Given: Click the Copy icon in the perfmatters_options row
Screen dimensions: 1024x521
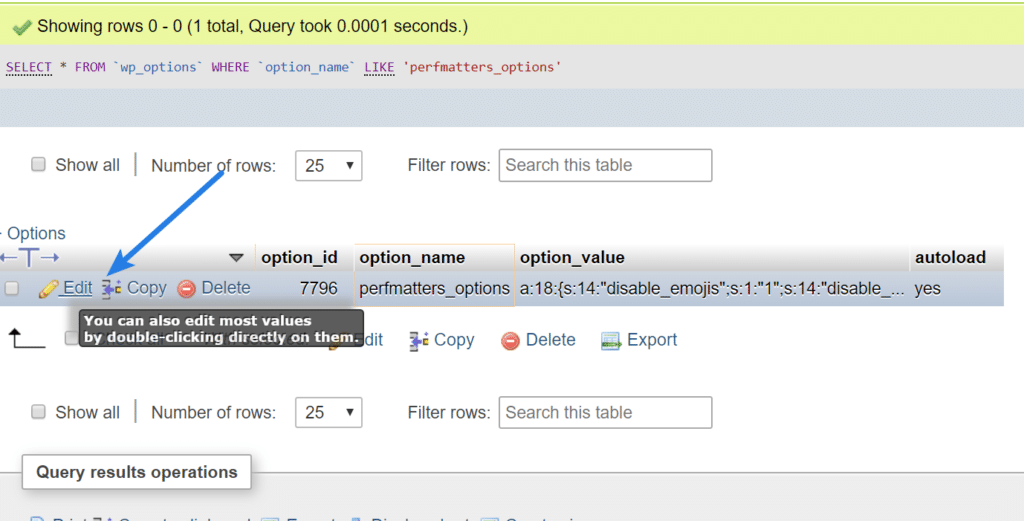Looking at the screenshot, I should (x=111, y=289).
